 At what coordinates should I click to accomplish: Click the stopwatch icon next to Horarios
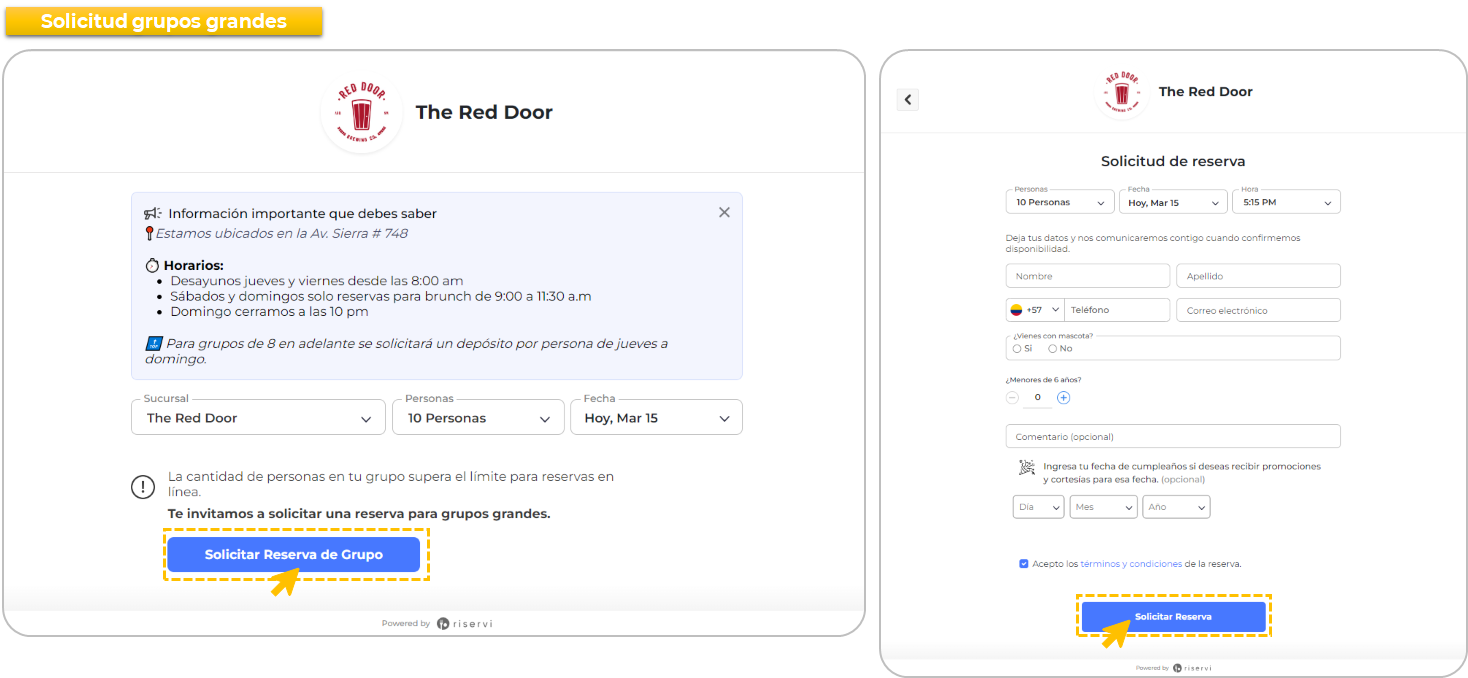coord(152,266)
